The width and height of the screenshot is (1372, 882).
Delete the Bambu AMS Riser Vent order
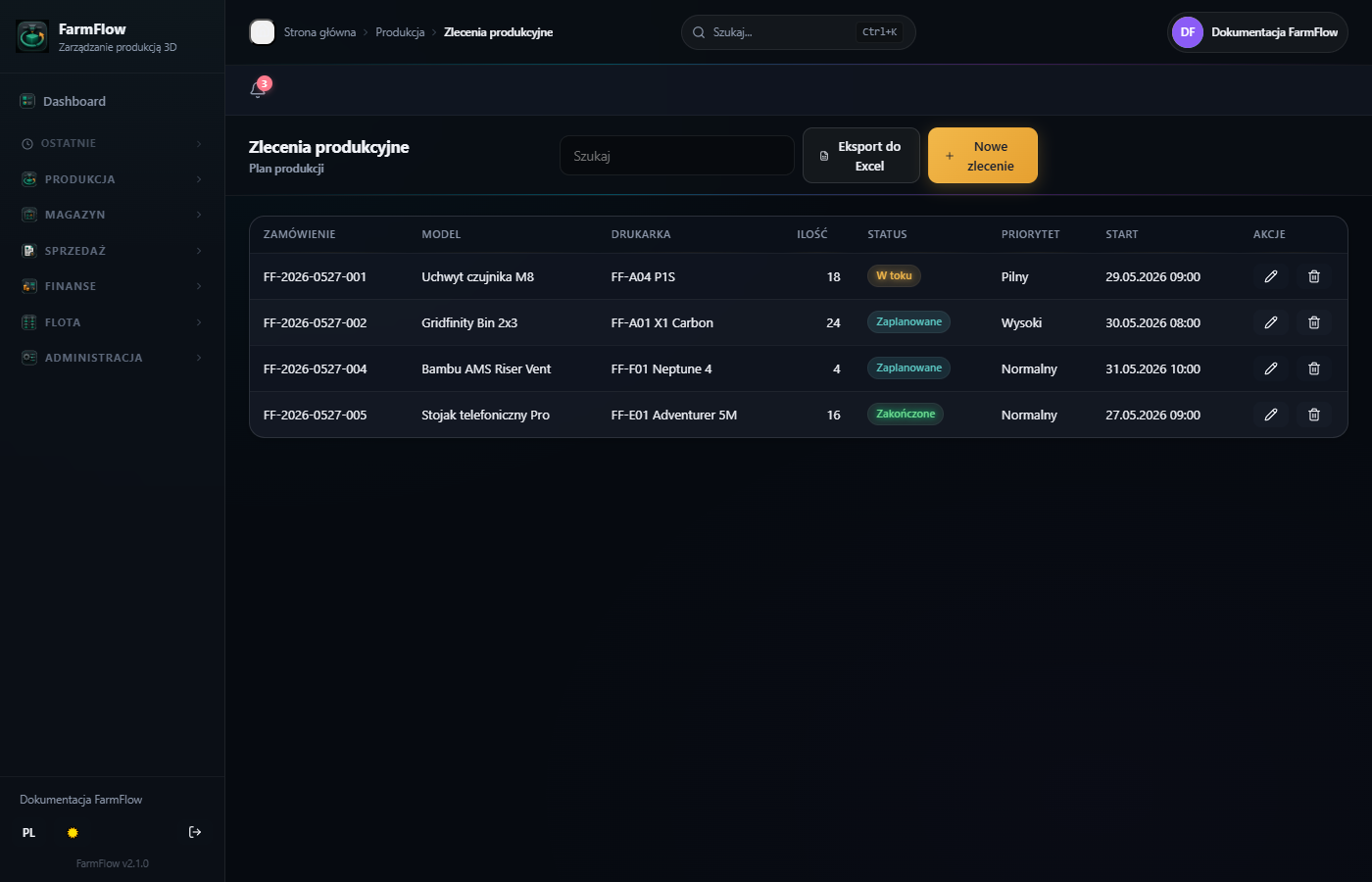point(1314,368)
